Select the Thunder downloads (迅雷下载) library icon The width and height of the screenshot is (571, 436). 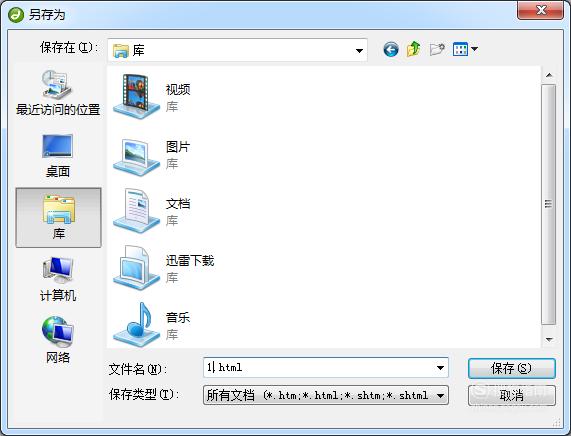tap(136, 268)
